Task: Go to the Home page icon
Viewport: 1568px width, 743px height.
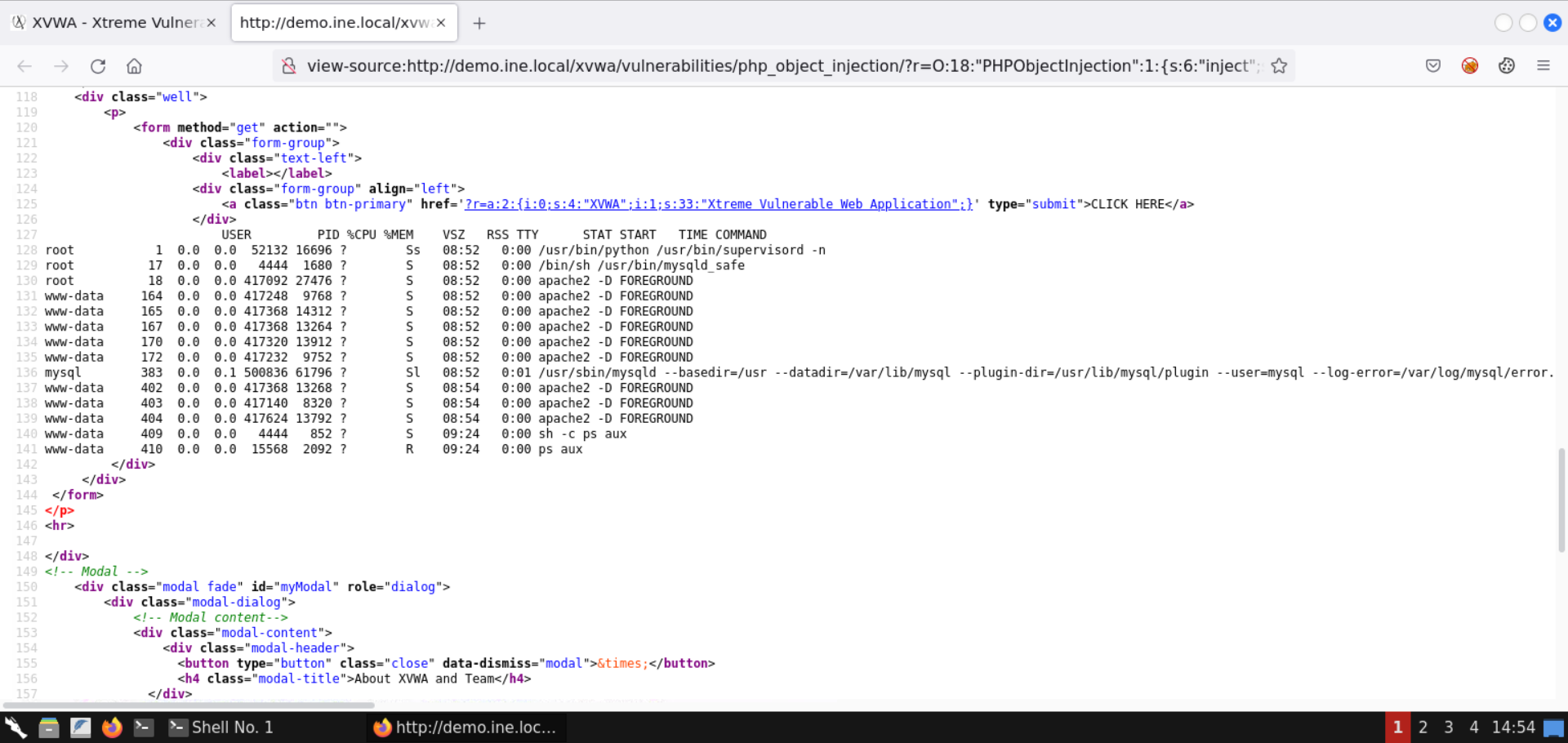Action: pyautogui.click(x=135, y=66)
